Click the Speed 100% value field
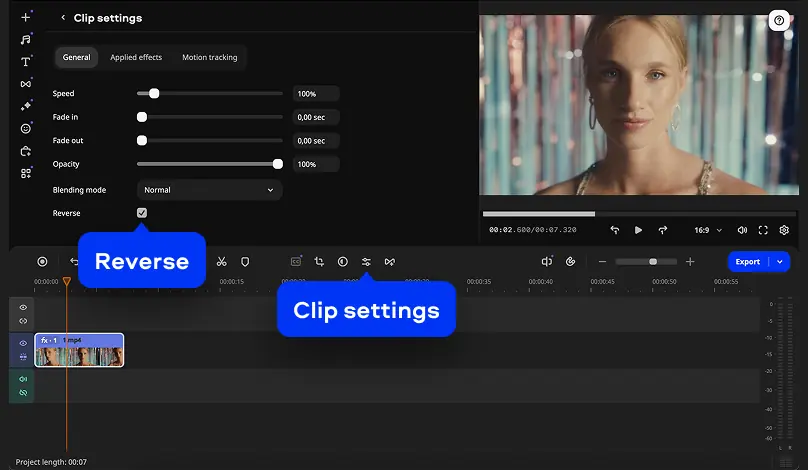Screen dimensions: 808x470 pos(316,93)
